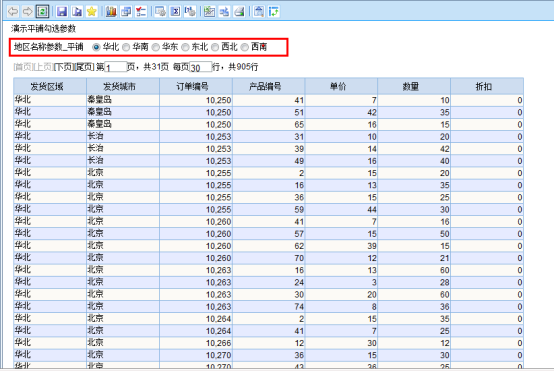Image resolution: width=554 pixels, height=371 pixels.
Task: Click product number 57 cell
Action: tap(269, 234)
